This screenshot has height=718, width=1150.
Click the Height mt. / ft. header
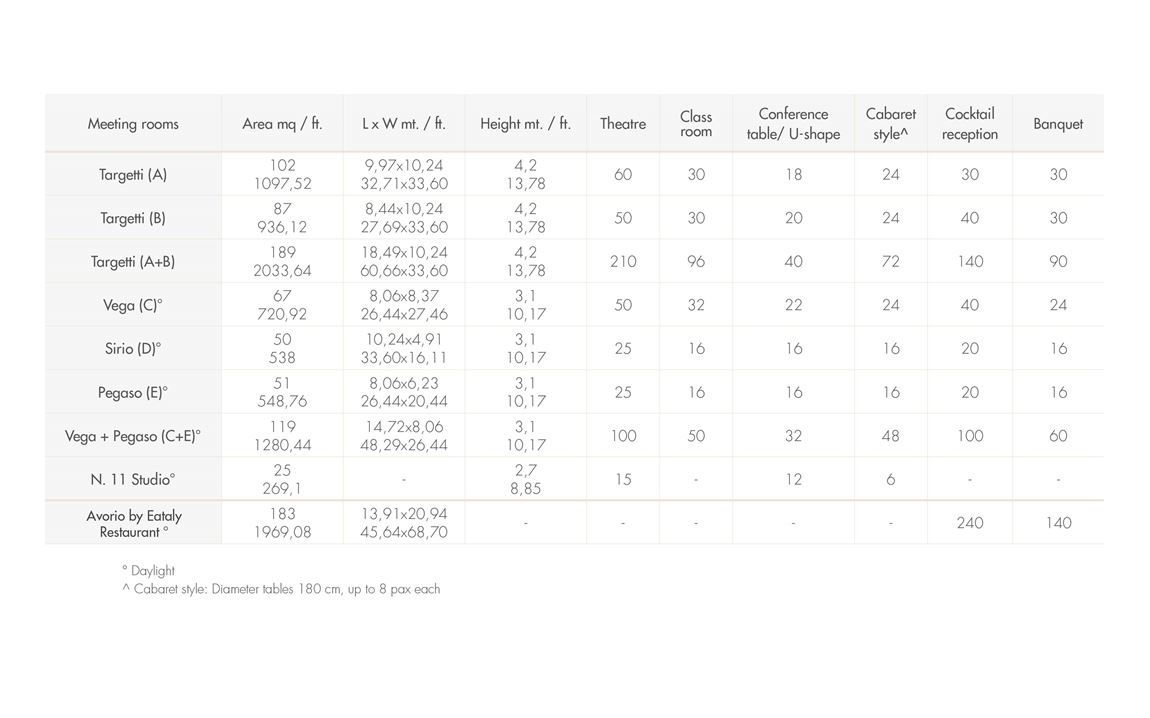click(525, 124)
